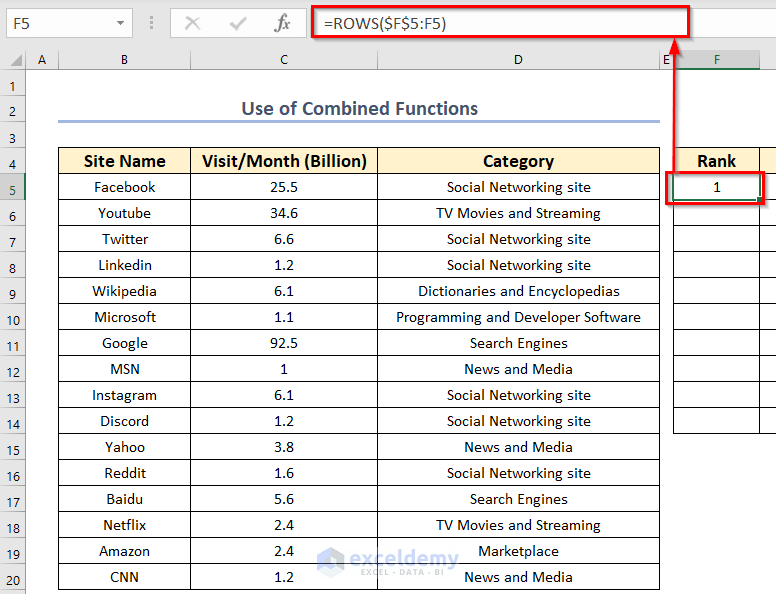Click the Select All corner triangle

15,60
